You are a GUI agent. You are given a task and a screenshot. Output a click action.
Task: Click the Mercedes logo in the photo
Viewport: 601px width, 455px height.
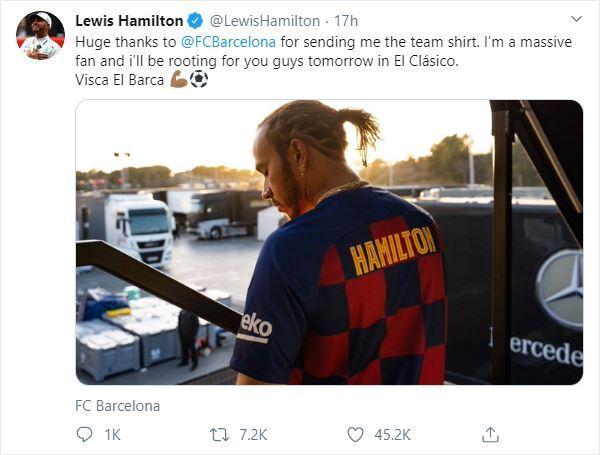pos(559,289)
